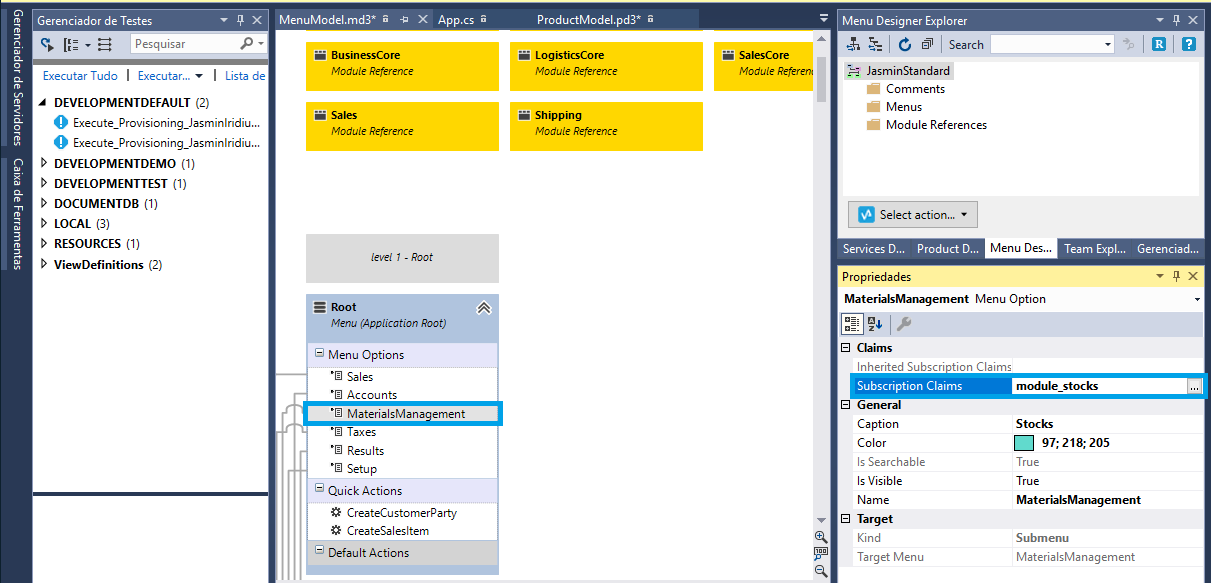1211x583 pixels.
Task: Click the Lista de link in test manager
Action: [x=245, y=76]
